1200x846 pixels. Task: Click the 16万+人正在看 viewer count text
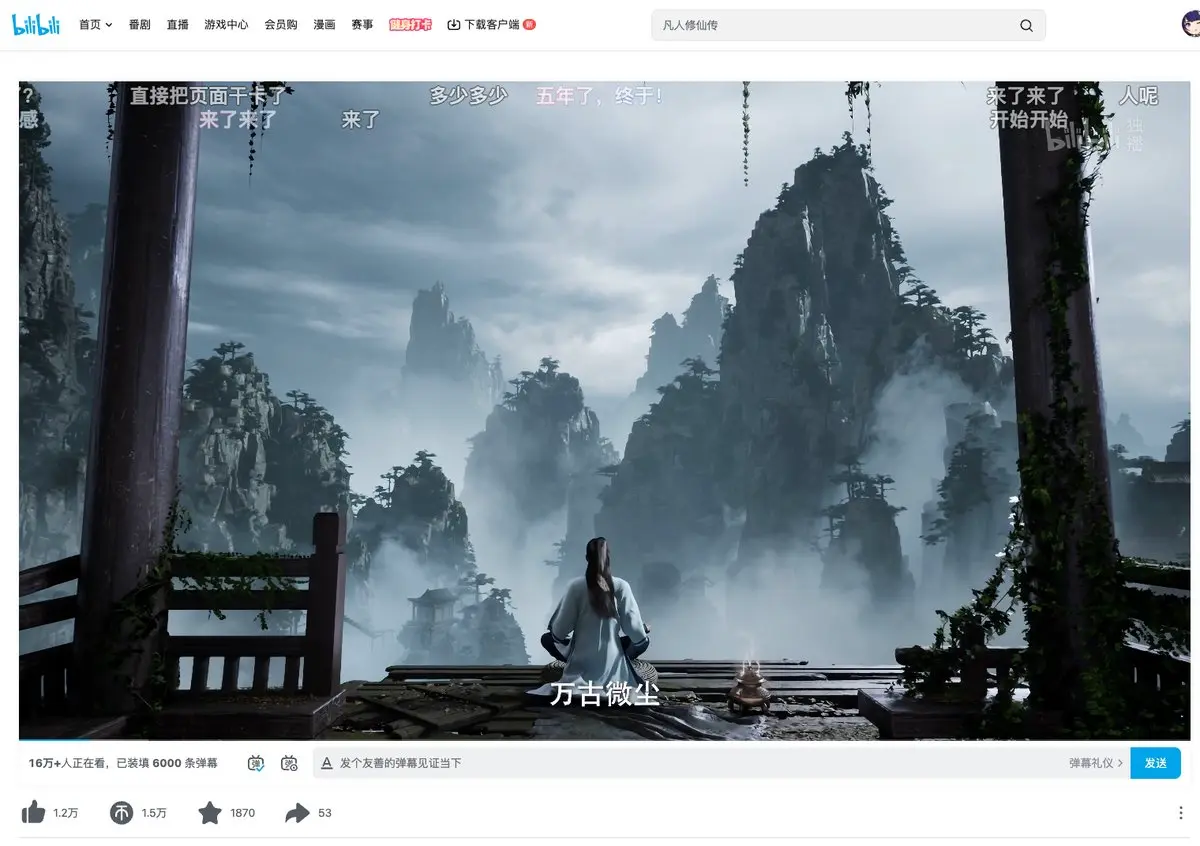tap(67, 763)
